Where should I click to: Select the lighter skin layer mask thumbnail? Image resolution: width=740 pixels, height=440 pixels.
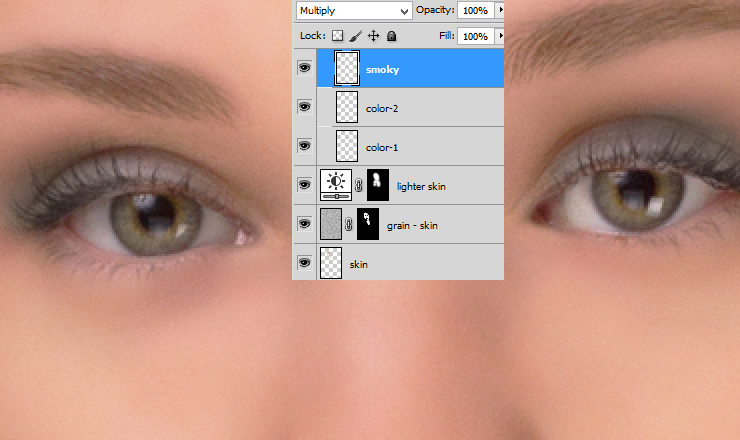(x=378, y=185)
